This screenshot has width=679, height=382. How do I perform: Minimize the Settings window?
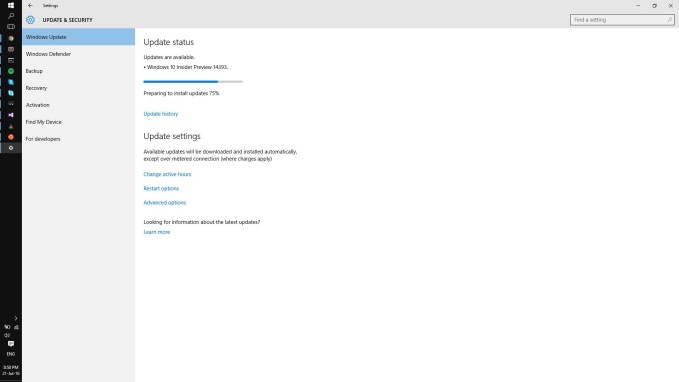click(x=638, y=6)
